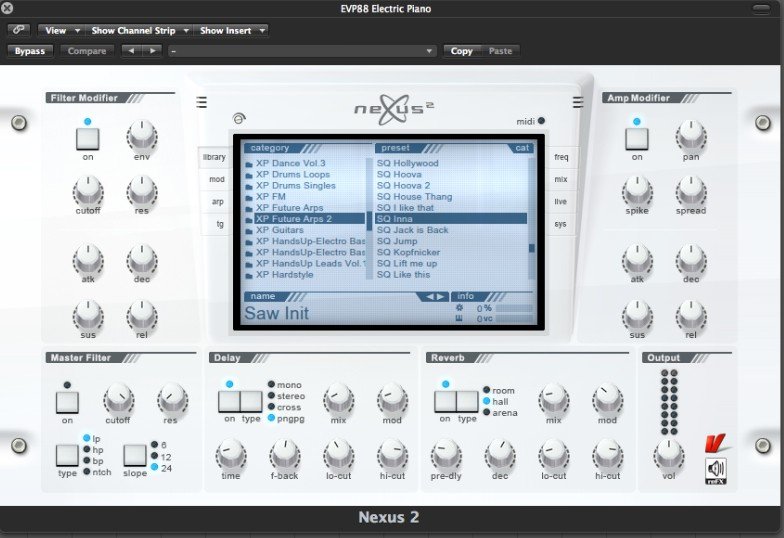Click the Reverb type button
Screen dimensions: 784x538
(467, 402)
